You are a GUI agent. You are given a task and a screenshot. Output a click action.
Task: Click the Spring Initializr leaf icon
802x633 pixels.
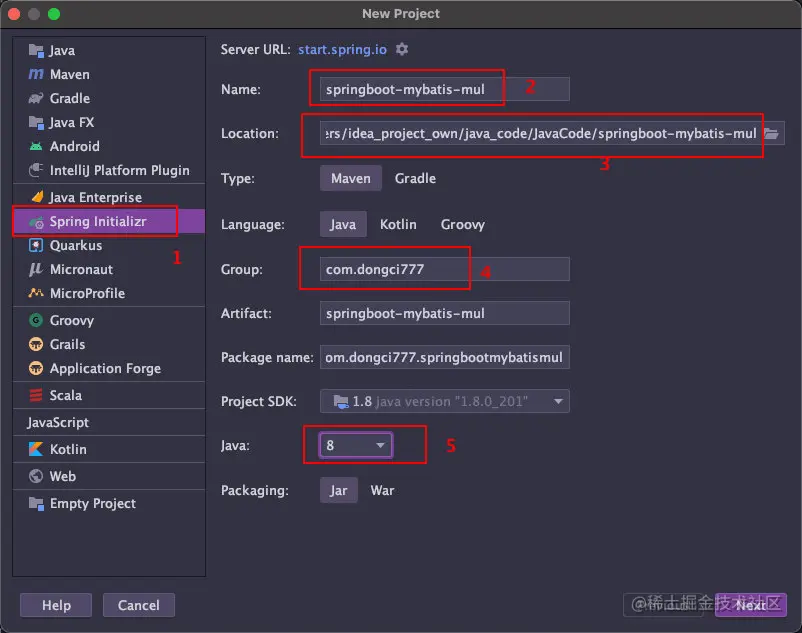36,222
